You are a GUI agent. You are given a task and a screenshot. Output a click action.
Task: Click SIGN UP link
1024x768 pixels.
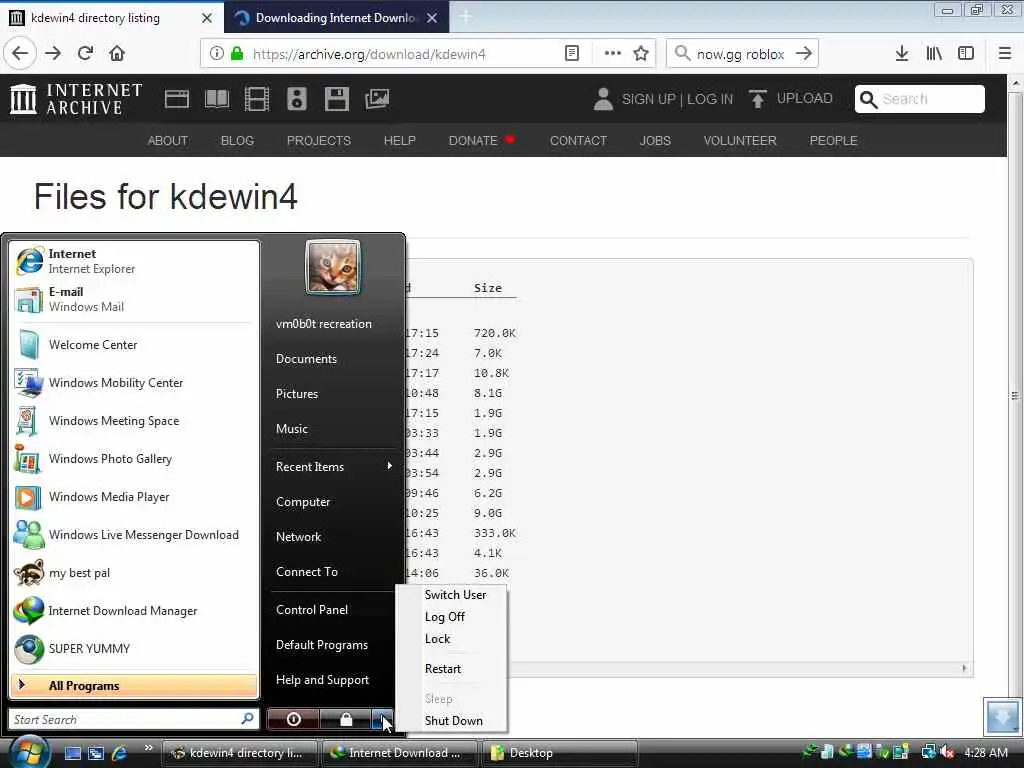click(648, 99)
